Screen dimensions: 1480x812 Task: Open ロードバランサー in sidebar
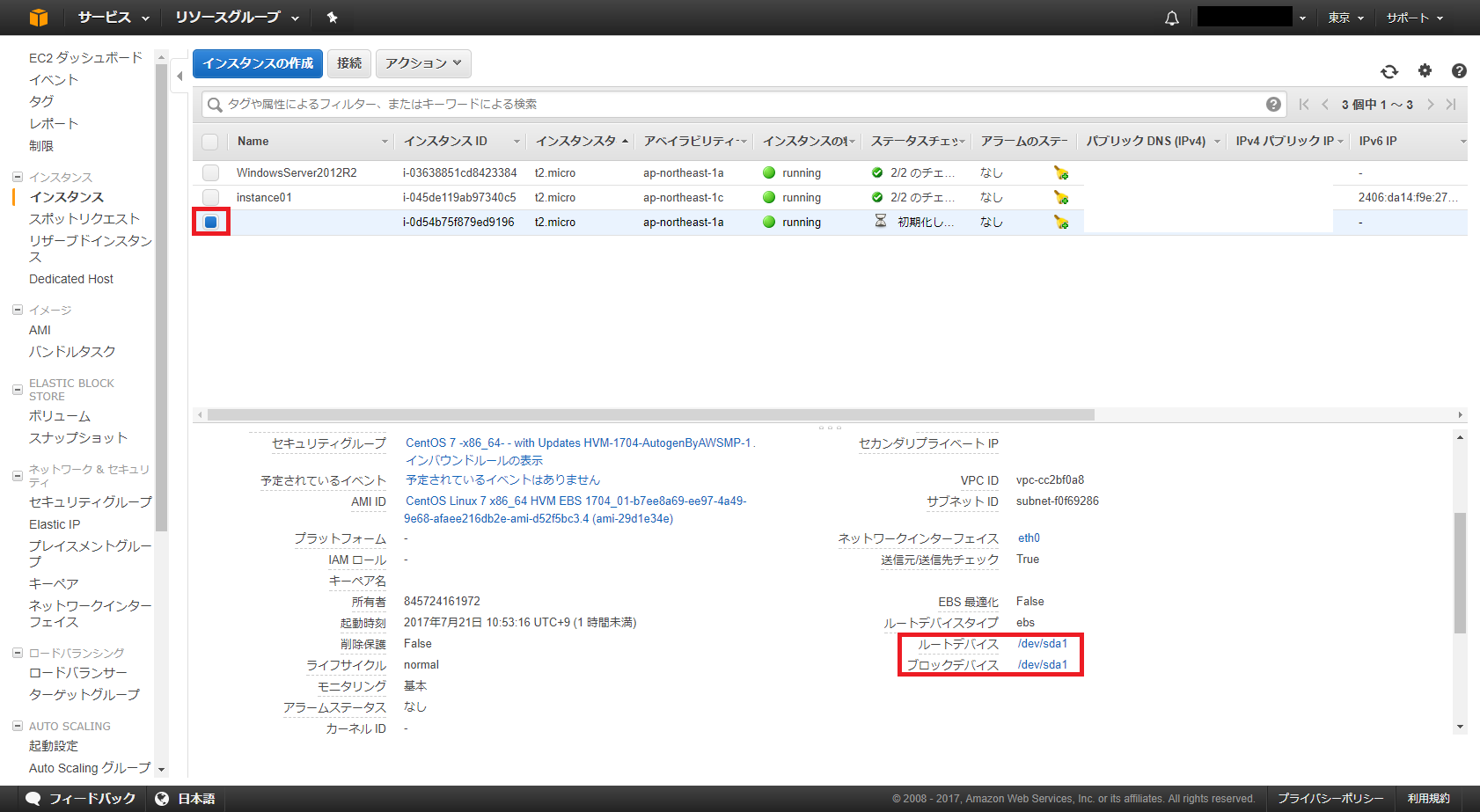pyautogui.click(x=78, y=672)
